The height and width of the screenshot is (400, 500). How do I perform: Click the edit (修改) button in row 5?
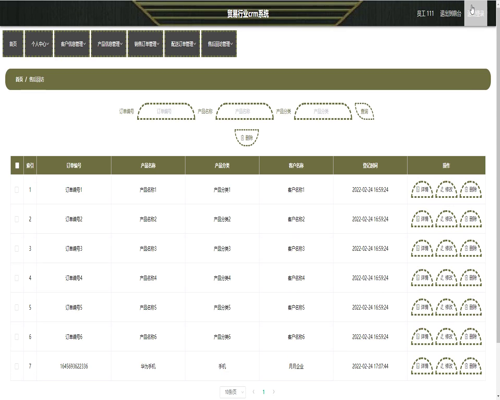coord(446,307)
